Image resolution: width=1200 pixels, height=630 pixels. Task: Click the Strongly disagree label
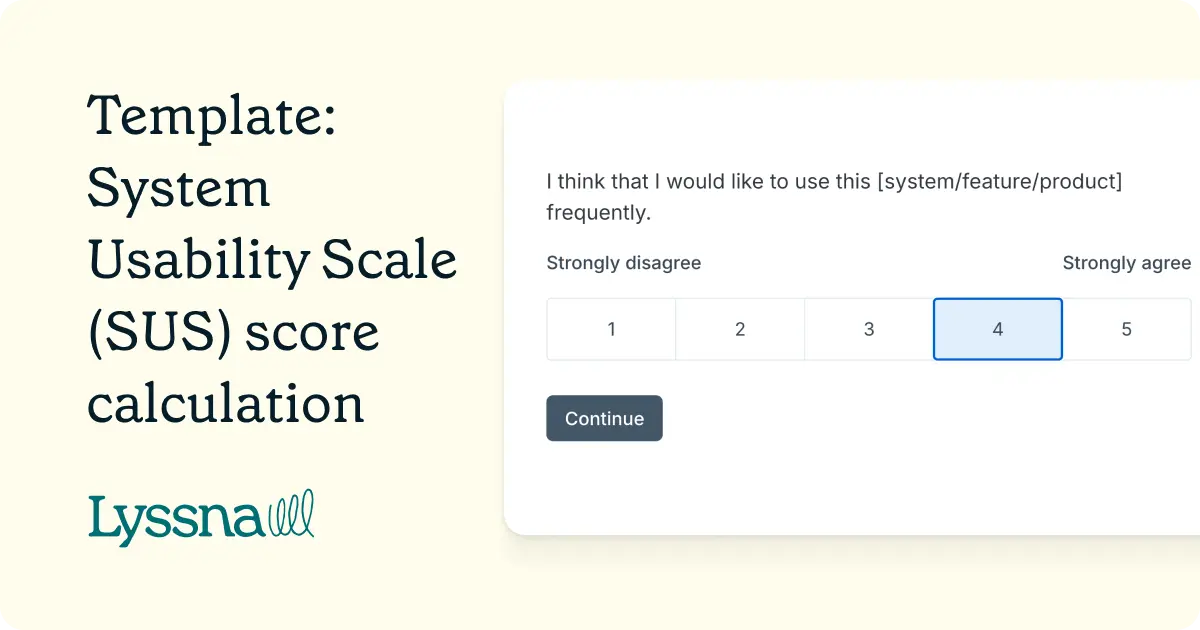click(x=623, y=263)
